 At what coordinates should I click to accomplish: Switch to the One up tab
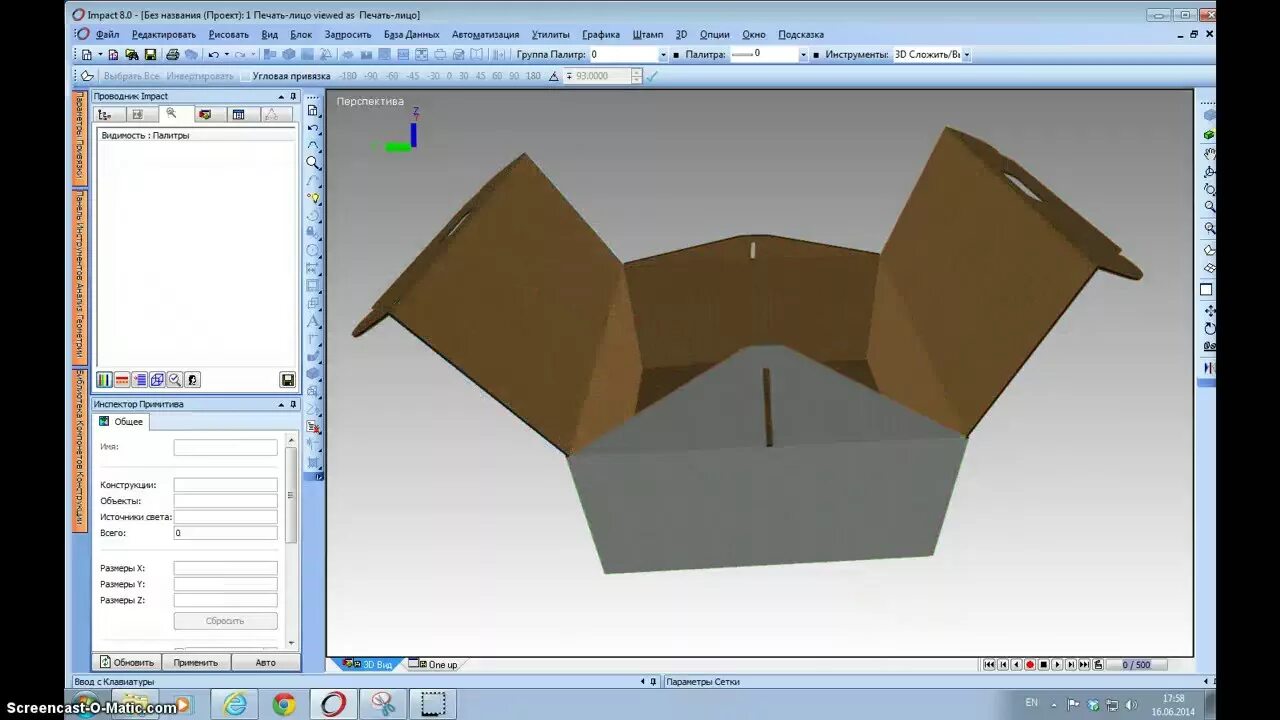click(x=434, y=665)
